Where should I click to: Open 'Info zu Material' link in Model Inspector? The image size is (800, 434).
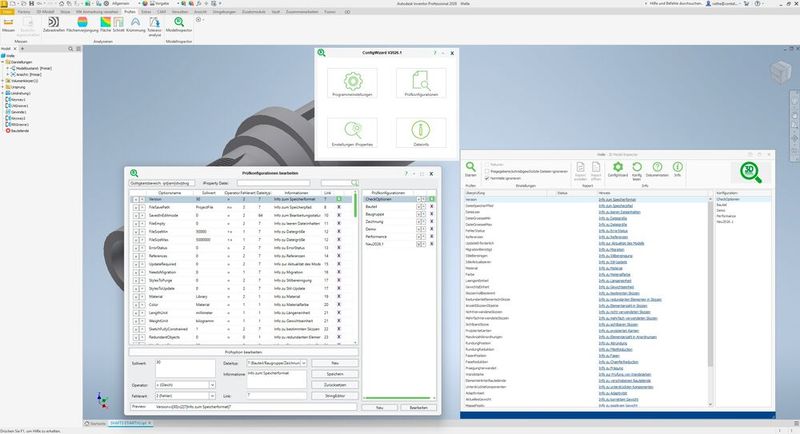[x=611, y=268]
